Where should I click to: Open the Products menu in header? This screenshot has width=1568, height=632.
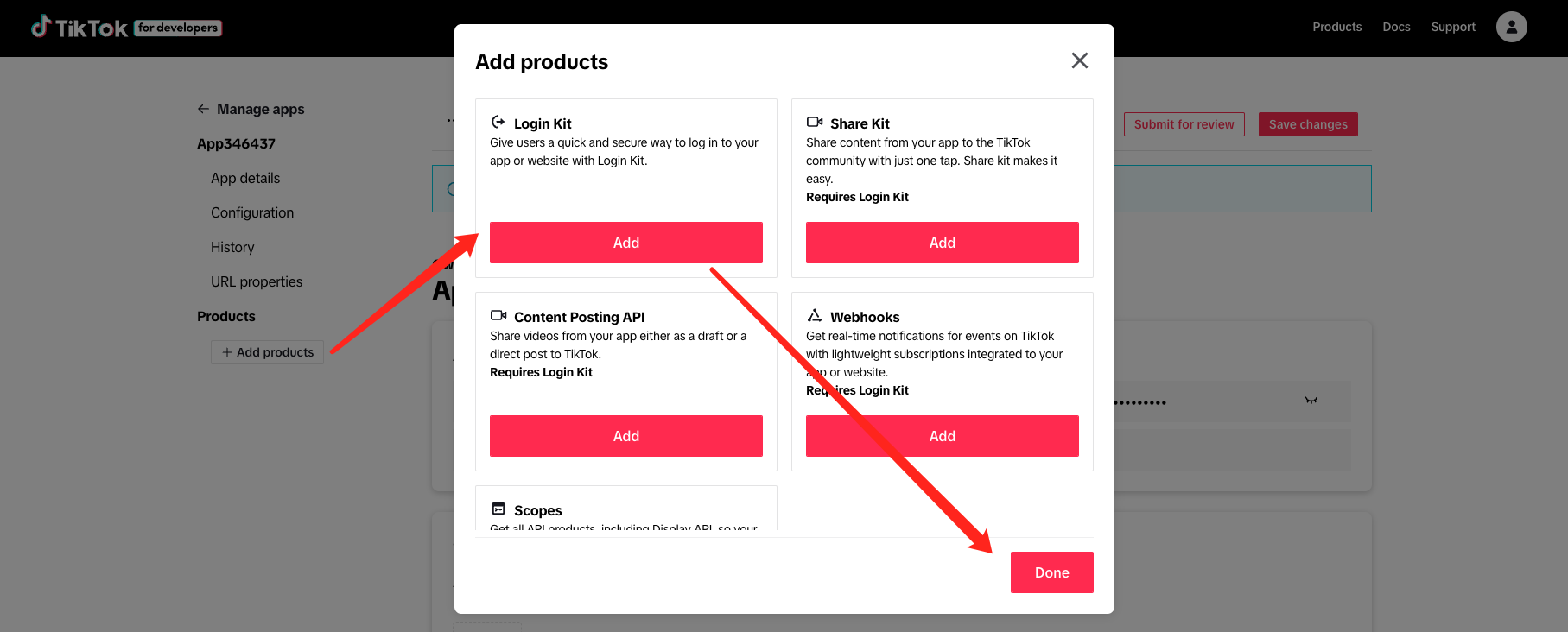pyautogui.click(x=1336, y=27)
